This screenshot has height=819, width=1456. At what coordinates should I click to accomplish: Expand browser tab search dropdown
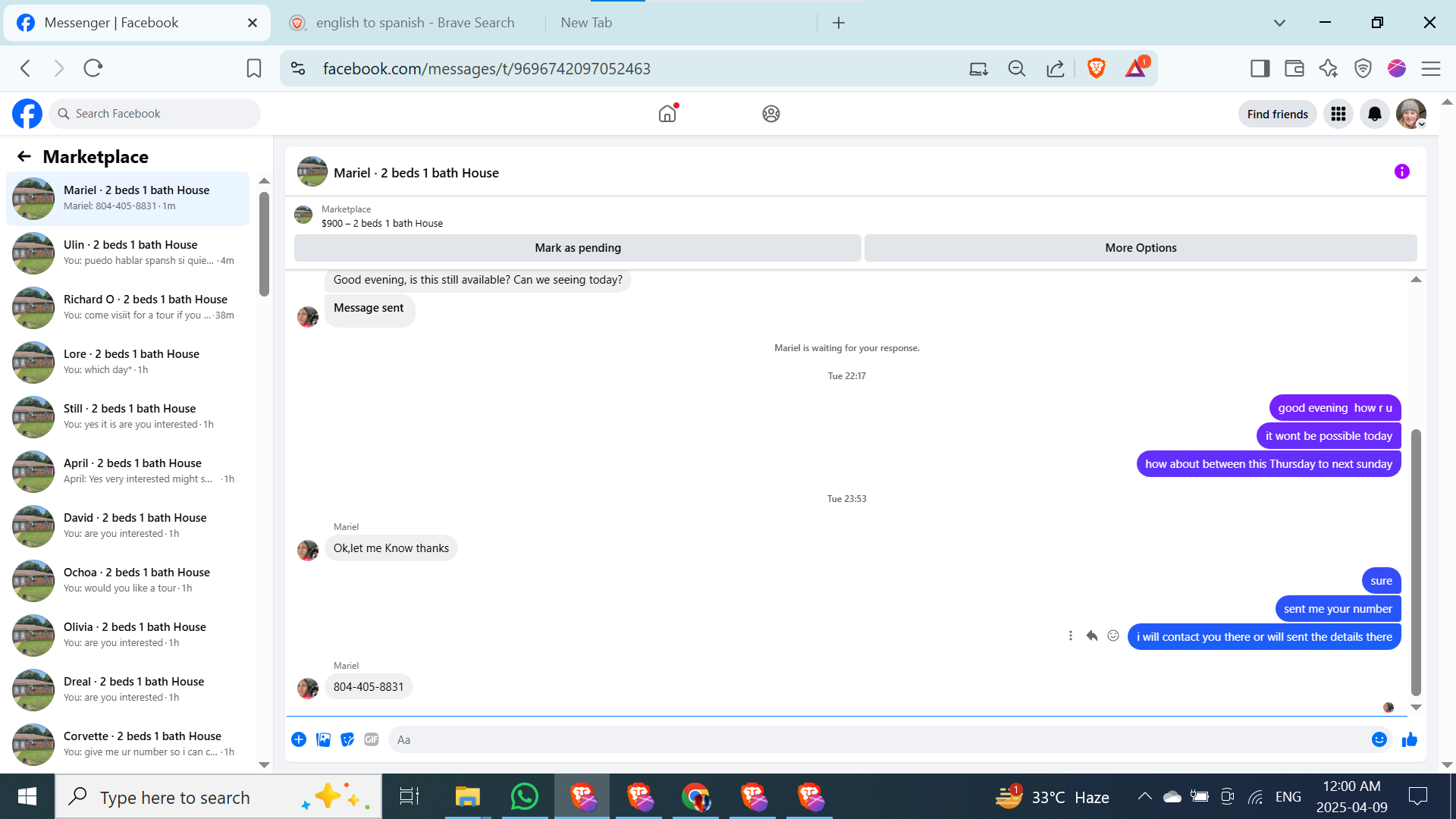click(1279, 23)
